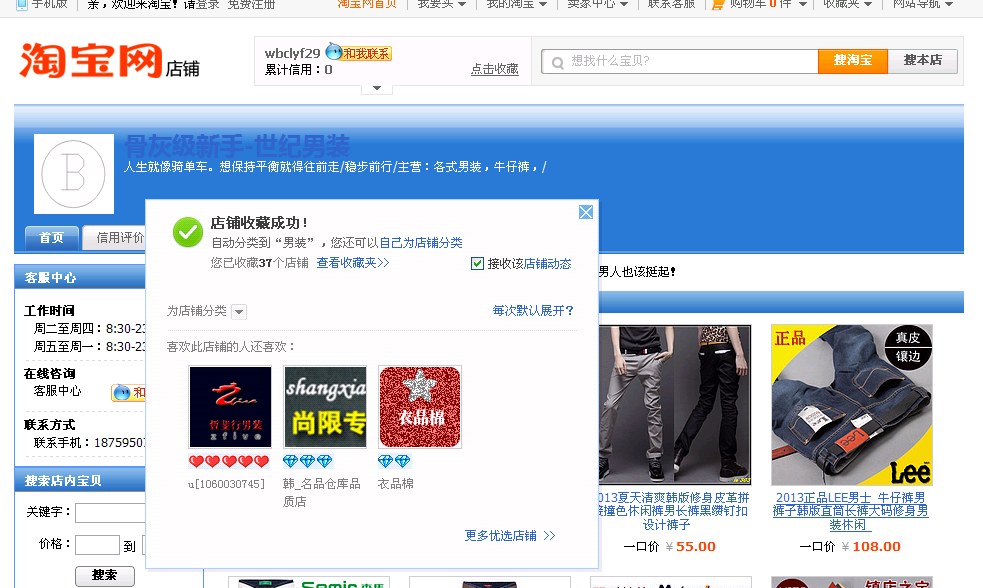This screenshot has width=983, height=588.
Task: Click the 2013正品LEE男士 牛仔裤 product title
Action: [x=851, y=511]
